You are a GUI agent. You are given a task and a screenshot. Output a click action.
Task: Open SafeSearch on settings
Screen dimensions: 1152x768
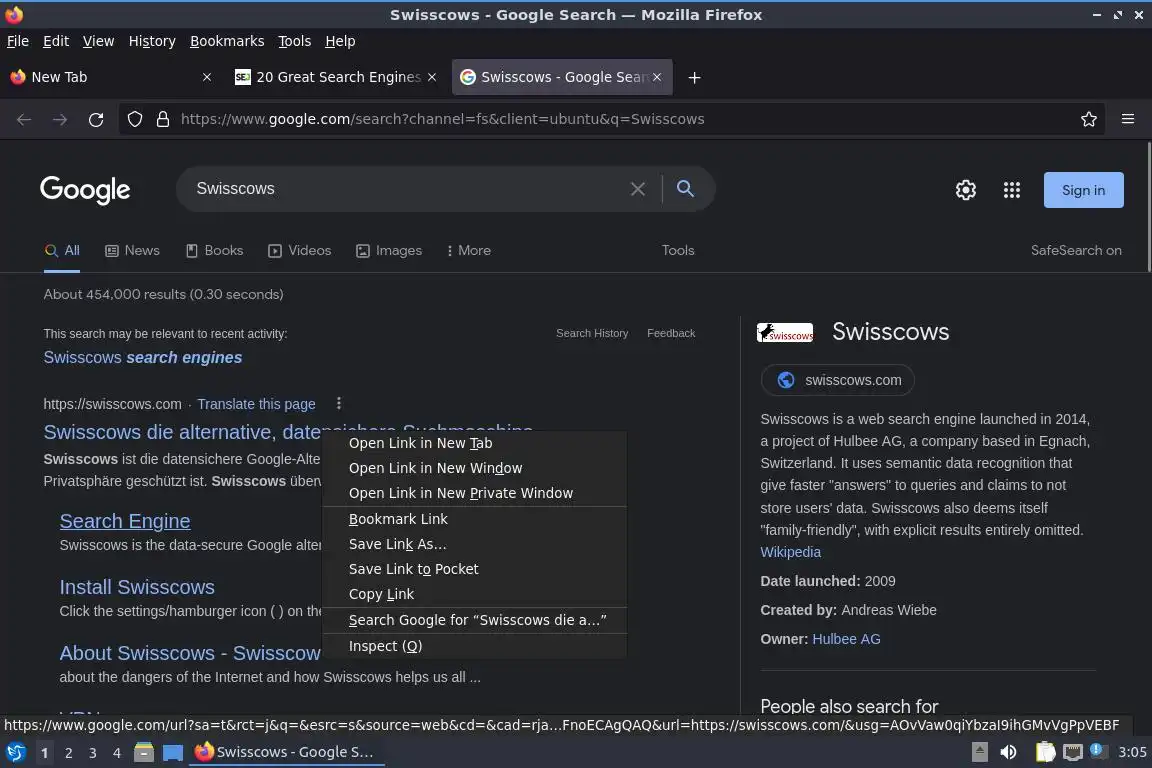coord(1076,251)
